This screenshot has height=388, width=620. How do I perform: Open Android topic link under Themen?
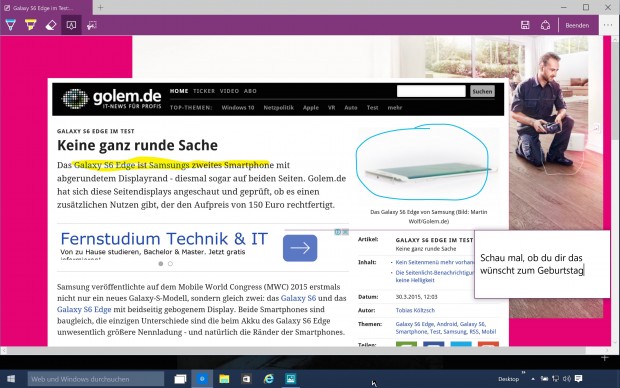tap(447, 324)
